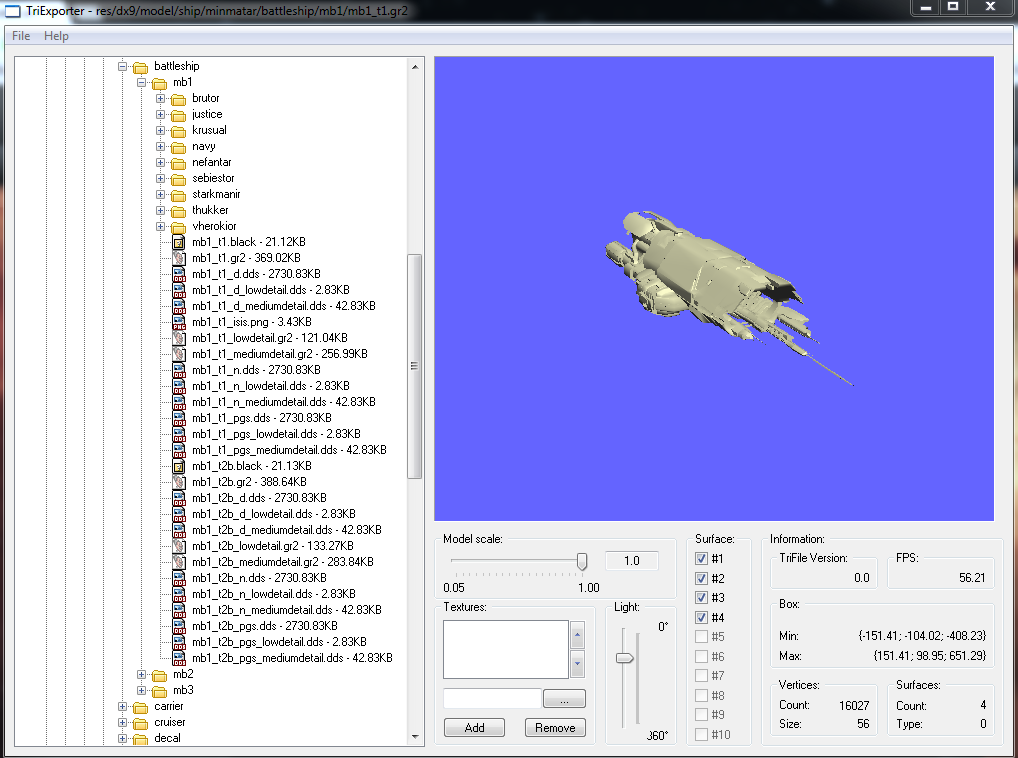
Task: Toggle Surface #6 checkbox
Action: [x=701, y=656]
